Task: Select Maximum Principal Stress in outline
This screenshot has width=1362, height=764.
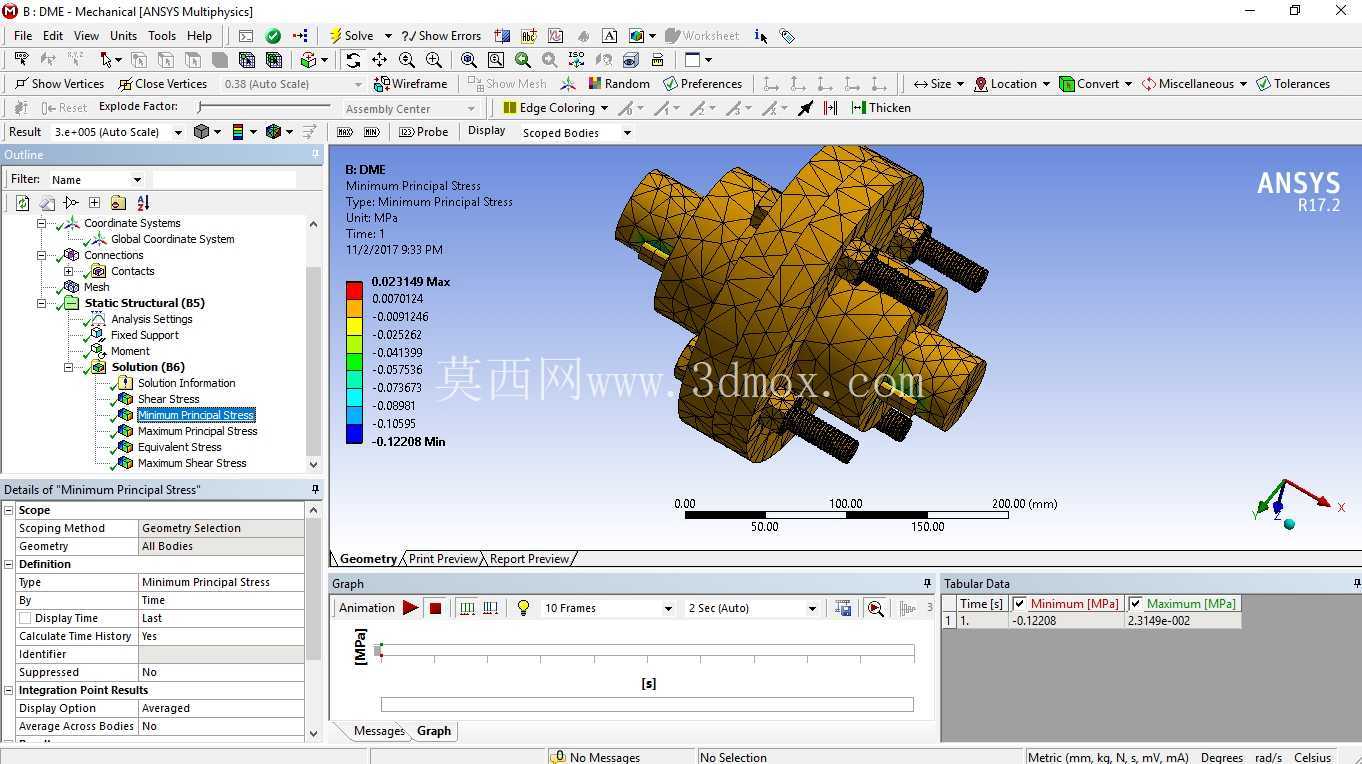Action: tap(197, 431)
